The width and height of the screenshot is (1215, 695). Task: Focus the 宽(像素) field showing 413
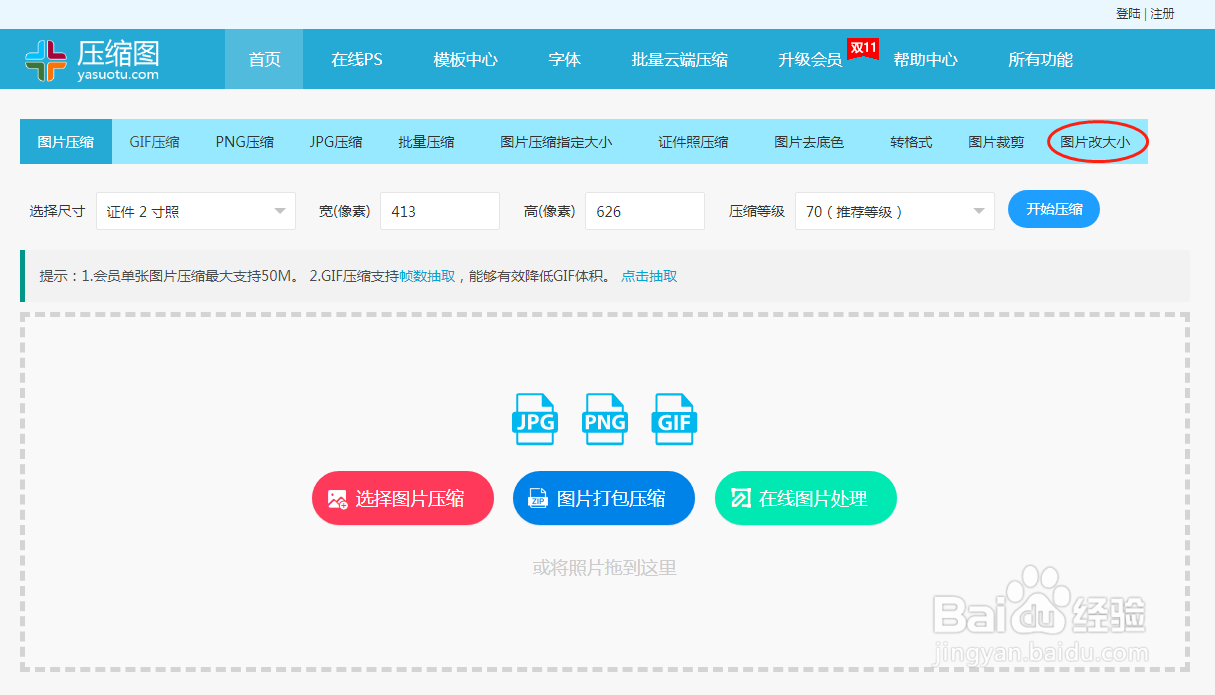click(x=440, y=211)
